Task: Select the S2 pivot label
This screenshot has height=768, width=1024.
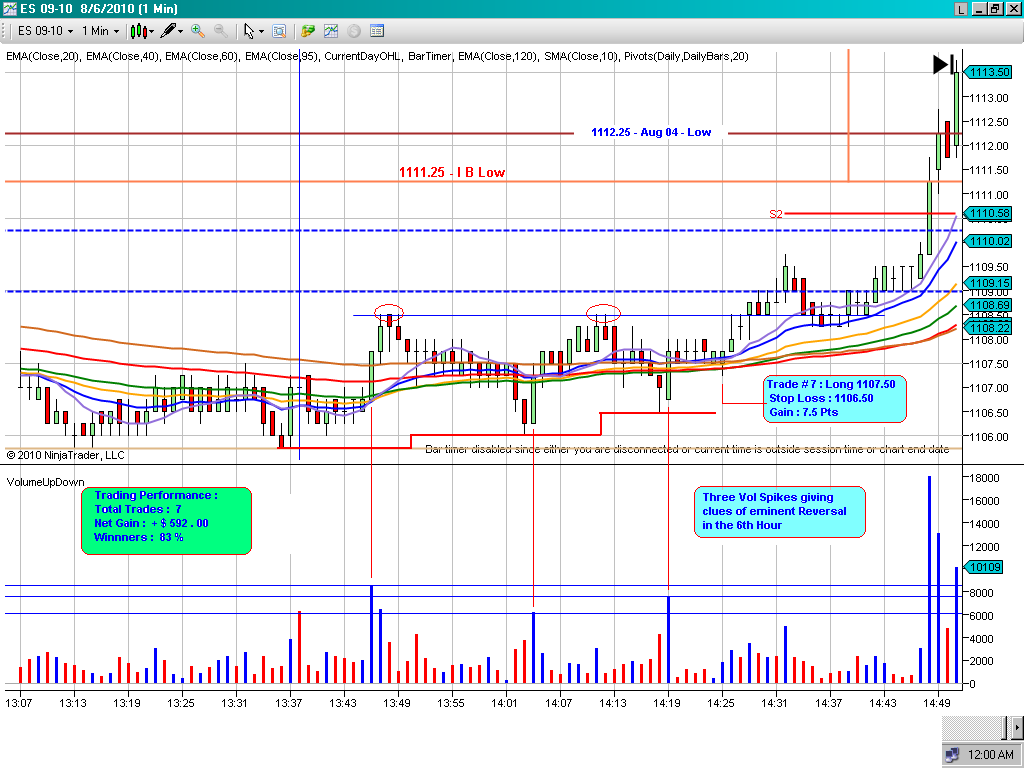Action: pos(775,214)
